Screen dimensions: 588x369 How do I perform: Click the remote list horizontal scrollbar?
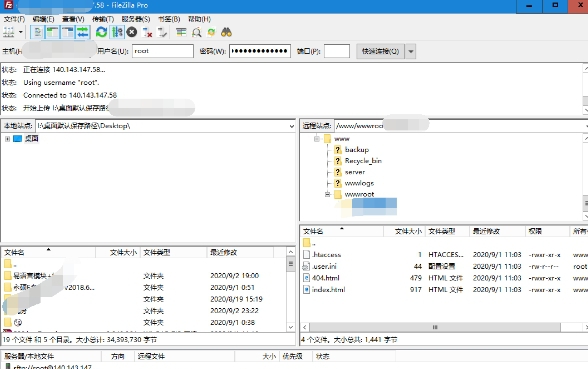pos(435,327)
